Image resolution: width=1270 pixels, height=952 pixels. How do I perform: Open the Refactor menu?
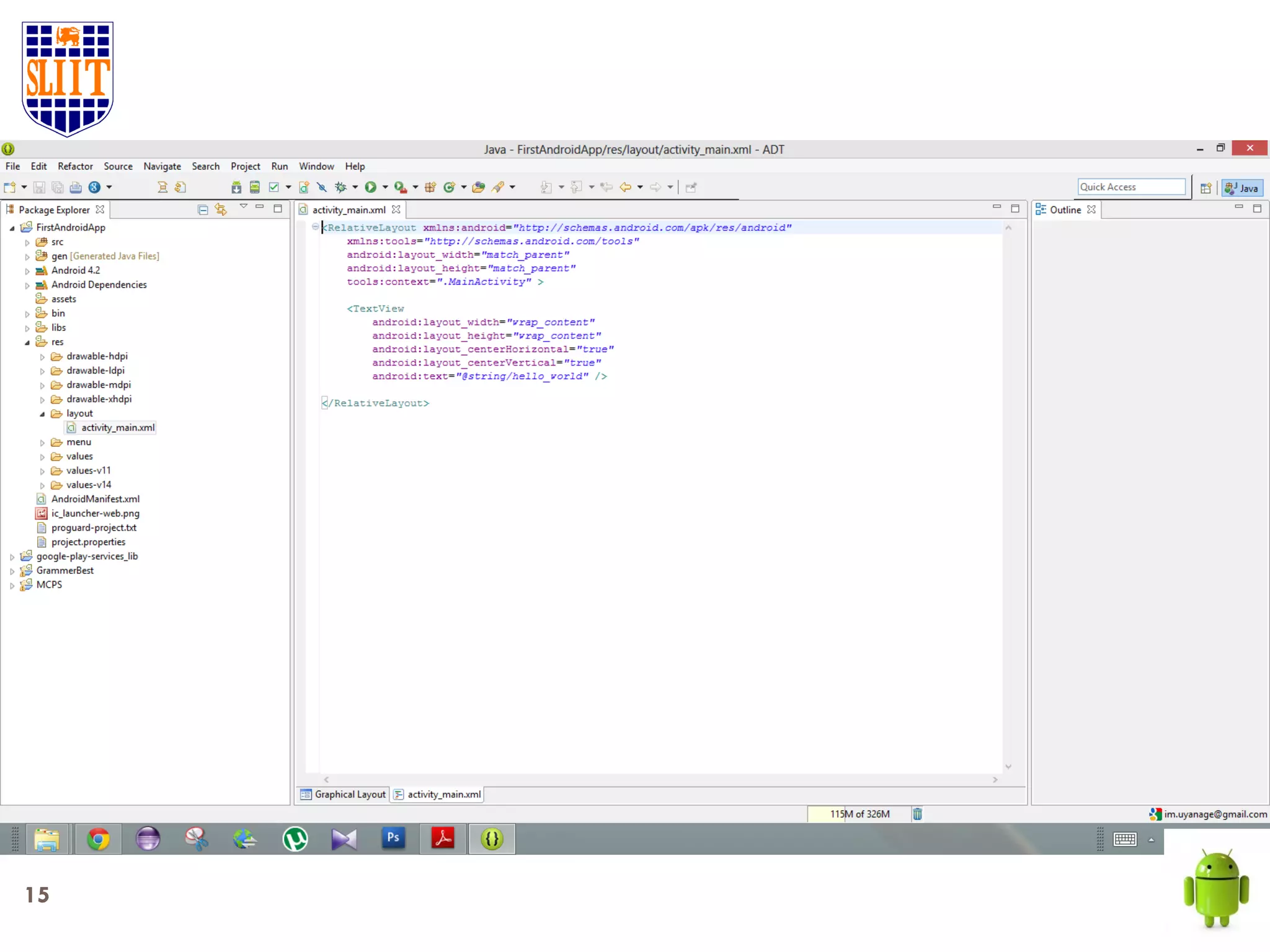(x=75, y=166)
